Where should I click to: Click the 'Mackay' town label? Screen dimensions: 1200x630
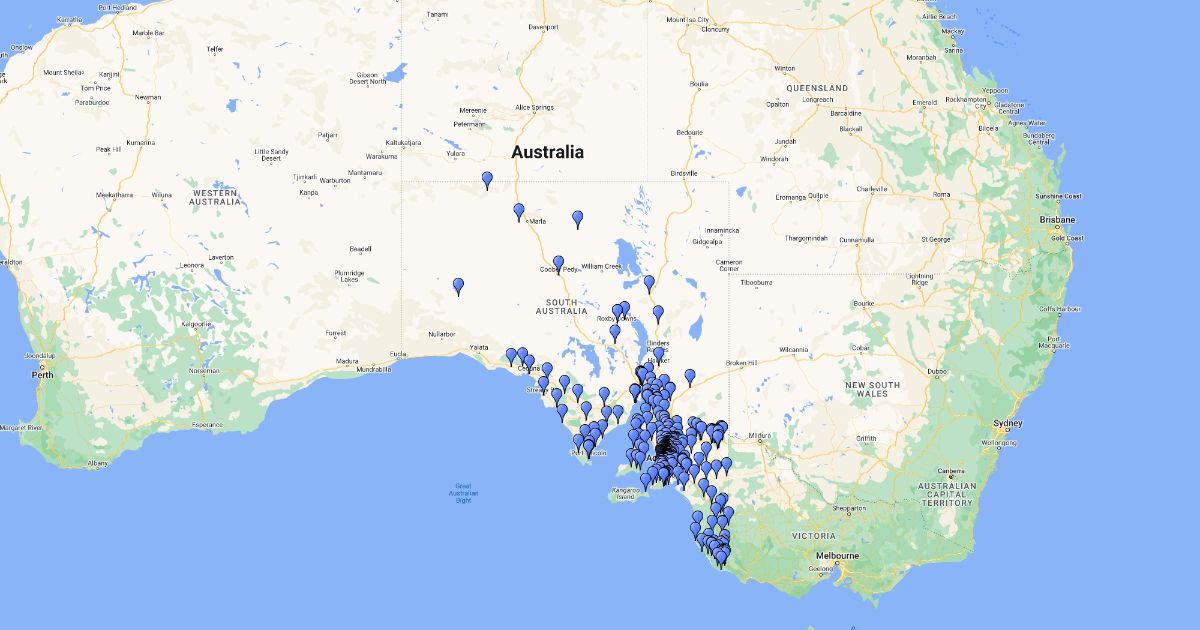pyautogui.click(x=952, y=31)
